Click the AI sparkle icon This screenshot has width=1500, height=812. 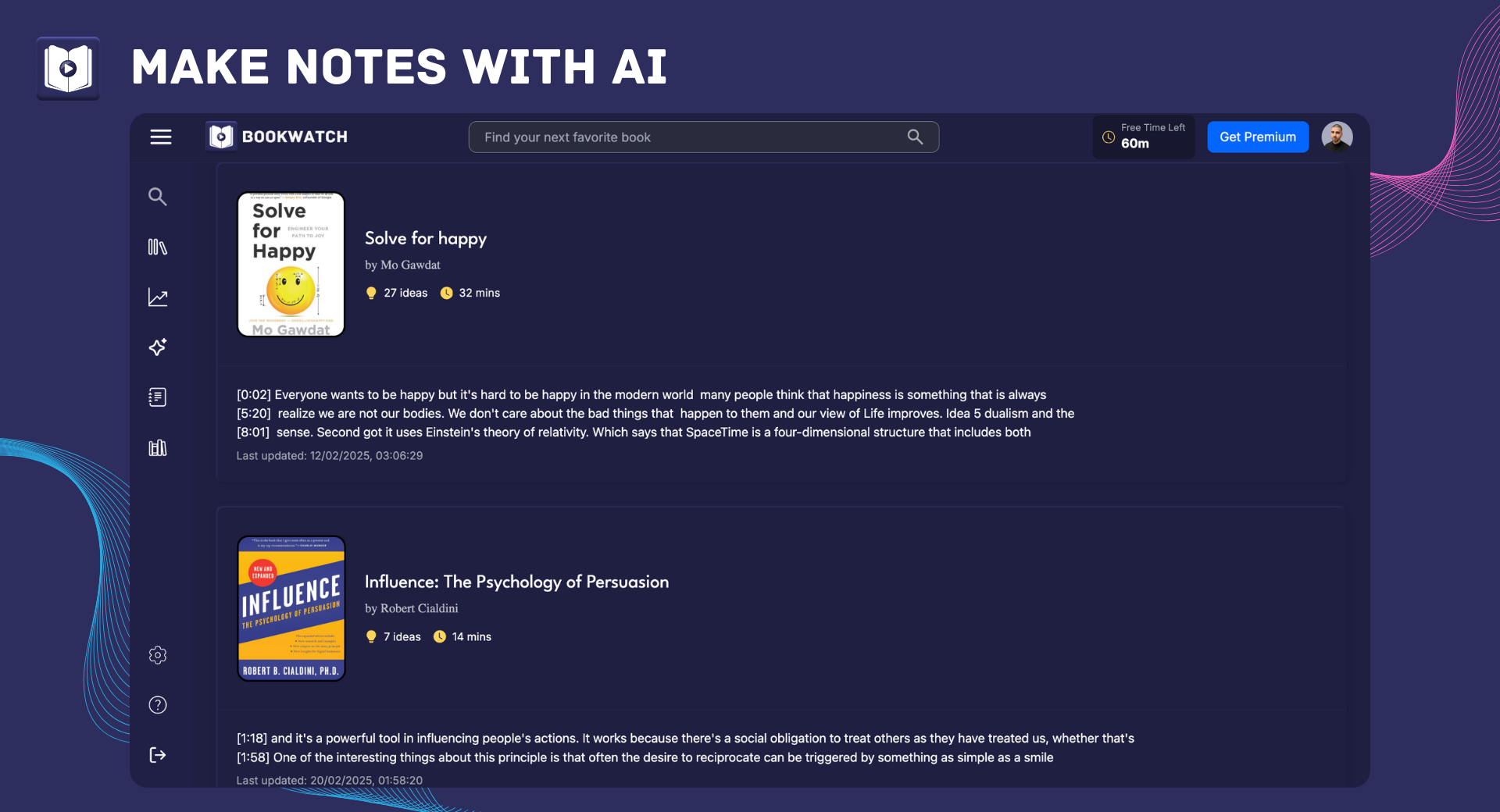click(158, 347)
